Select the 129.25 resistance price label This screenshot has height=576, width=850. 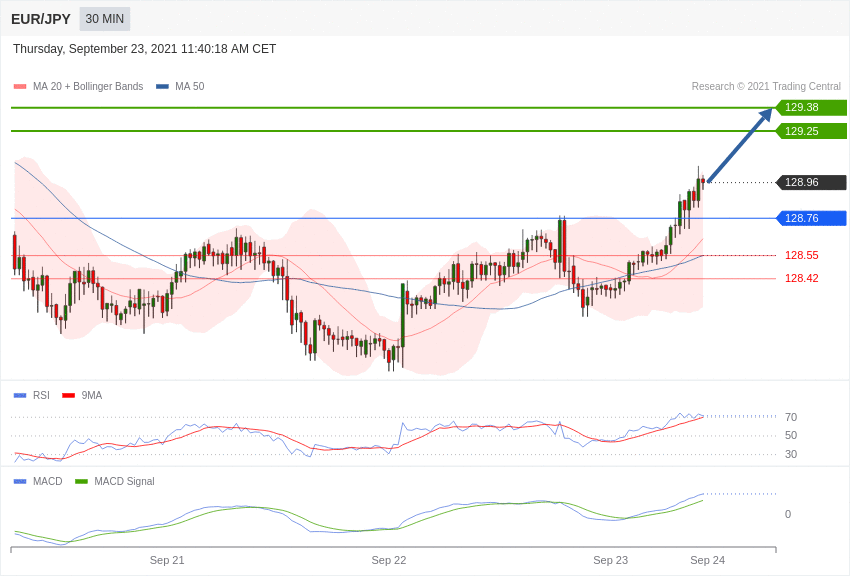(811, 131)
